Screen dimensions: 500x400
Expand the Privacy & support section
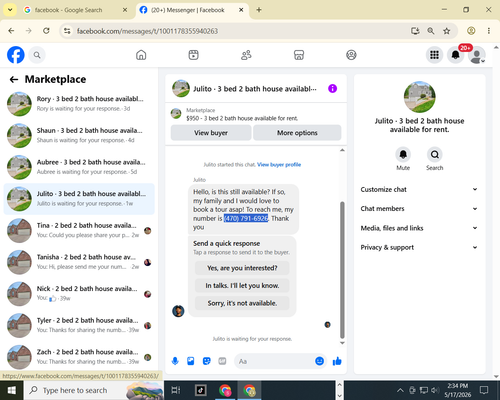coord(419,247)
